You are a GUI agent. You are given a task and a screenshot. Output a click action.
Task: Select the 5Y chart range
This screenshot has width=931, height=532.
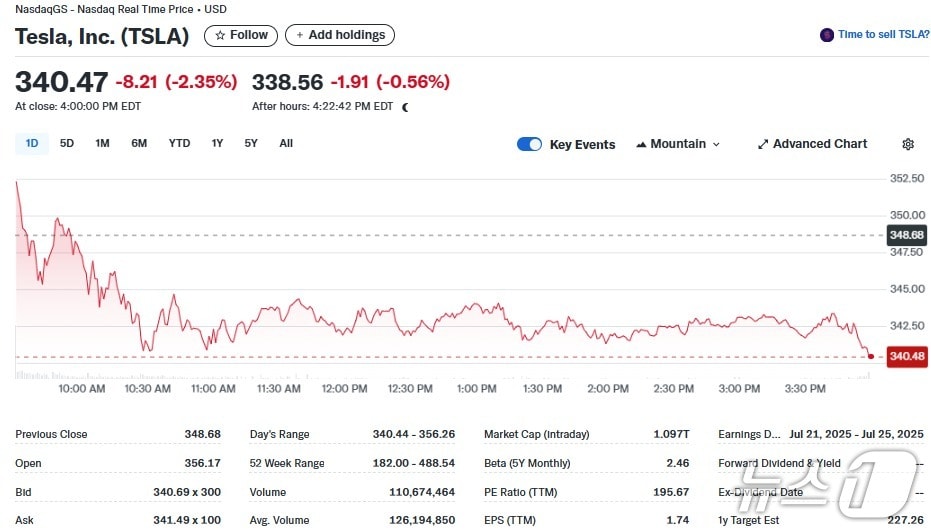(x=251, y=143)
